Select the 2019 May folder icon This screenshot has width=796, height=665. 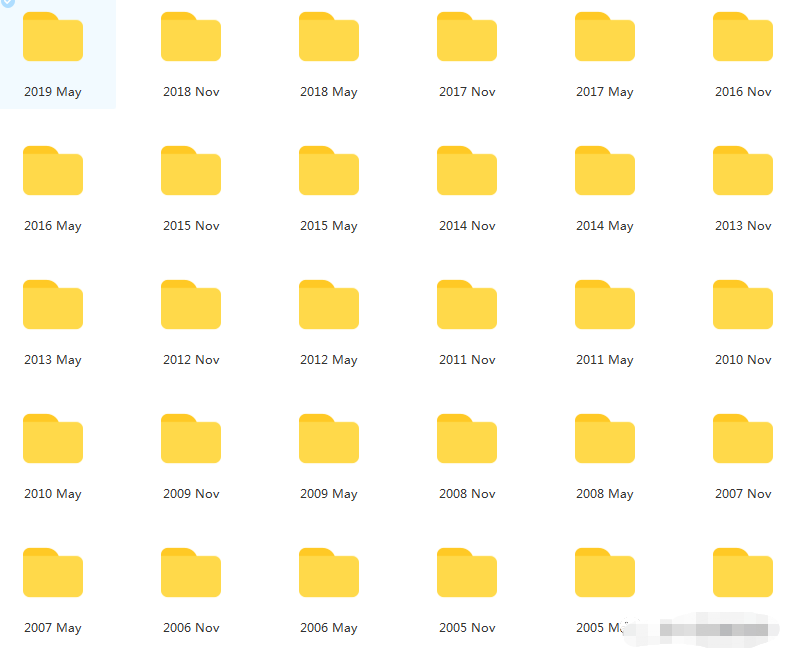click(53, 37)
